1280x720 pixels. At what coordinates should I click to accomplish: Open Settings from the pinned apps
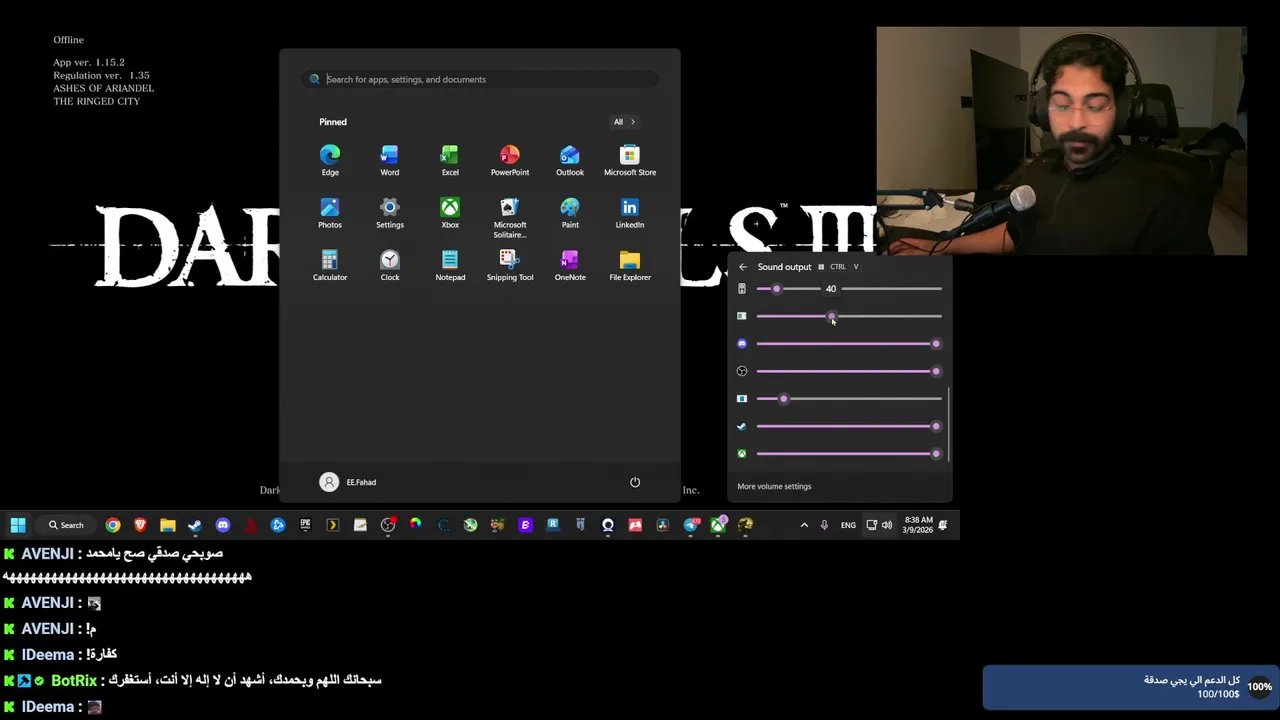[x=390, y=213]
